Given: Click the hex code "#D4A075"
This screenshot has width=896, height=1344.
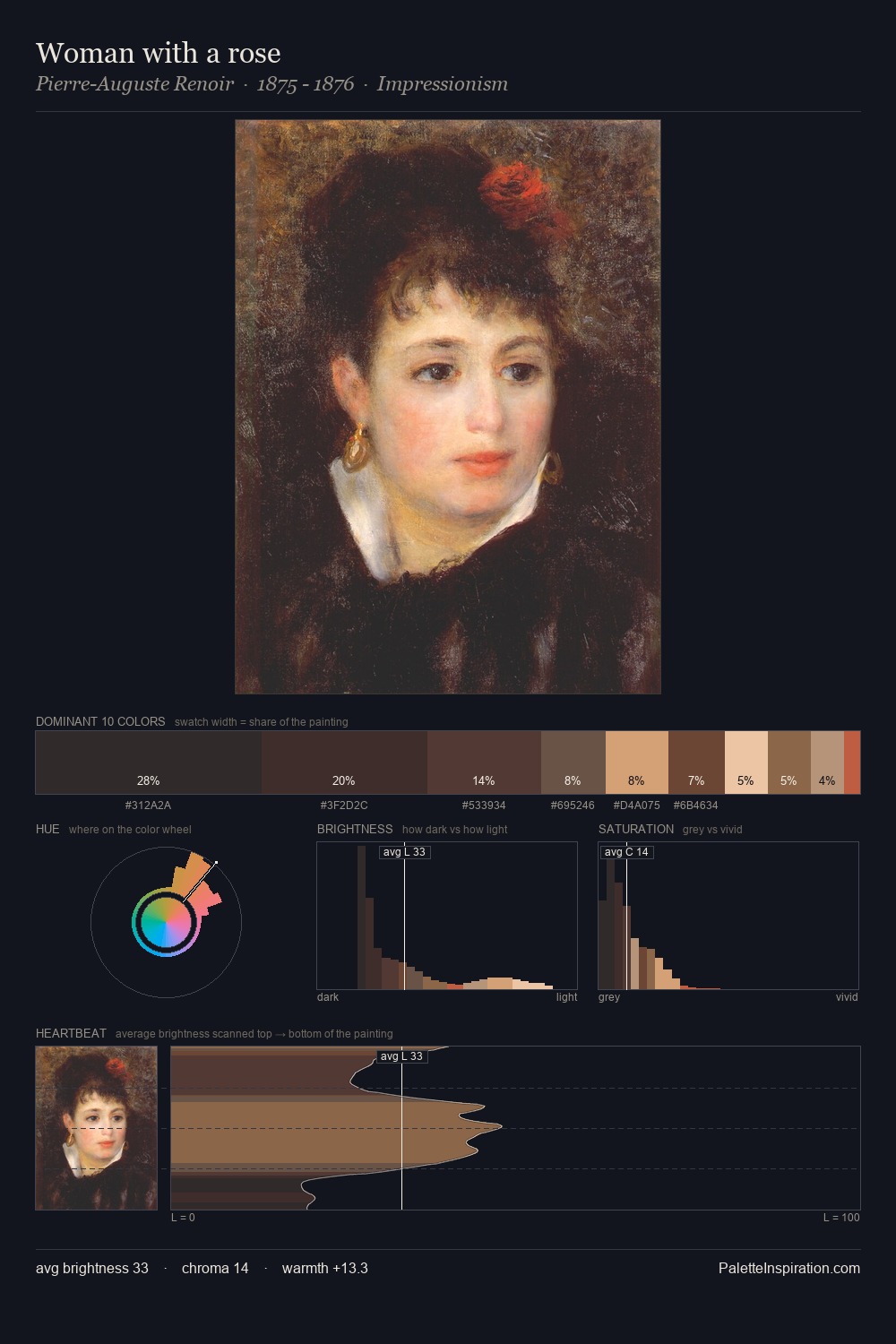Looking at the screenshot, I should click(x=637, y=805).
